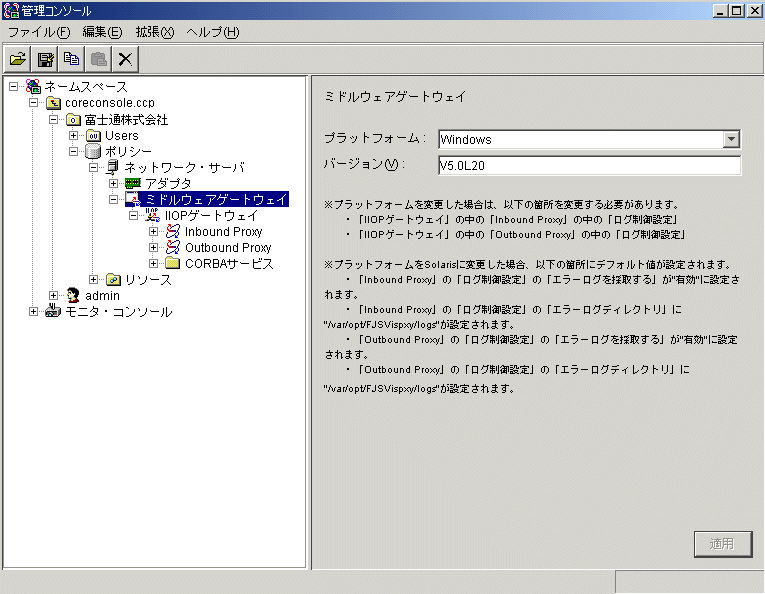The height and width of the screenshot is (594, 765).
Task: Select the リソース tree label
Action: point(148,279)
